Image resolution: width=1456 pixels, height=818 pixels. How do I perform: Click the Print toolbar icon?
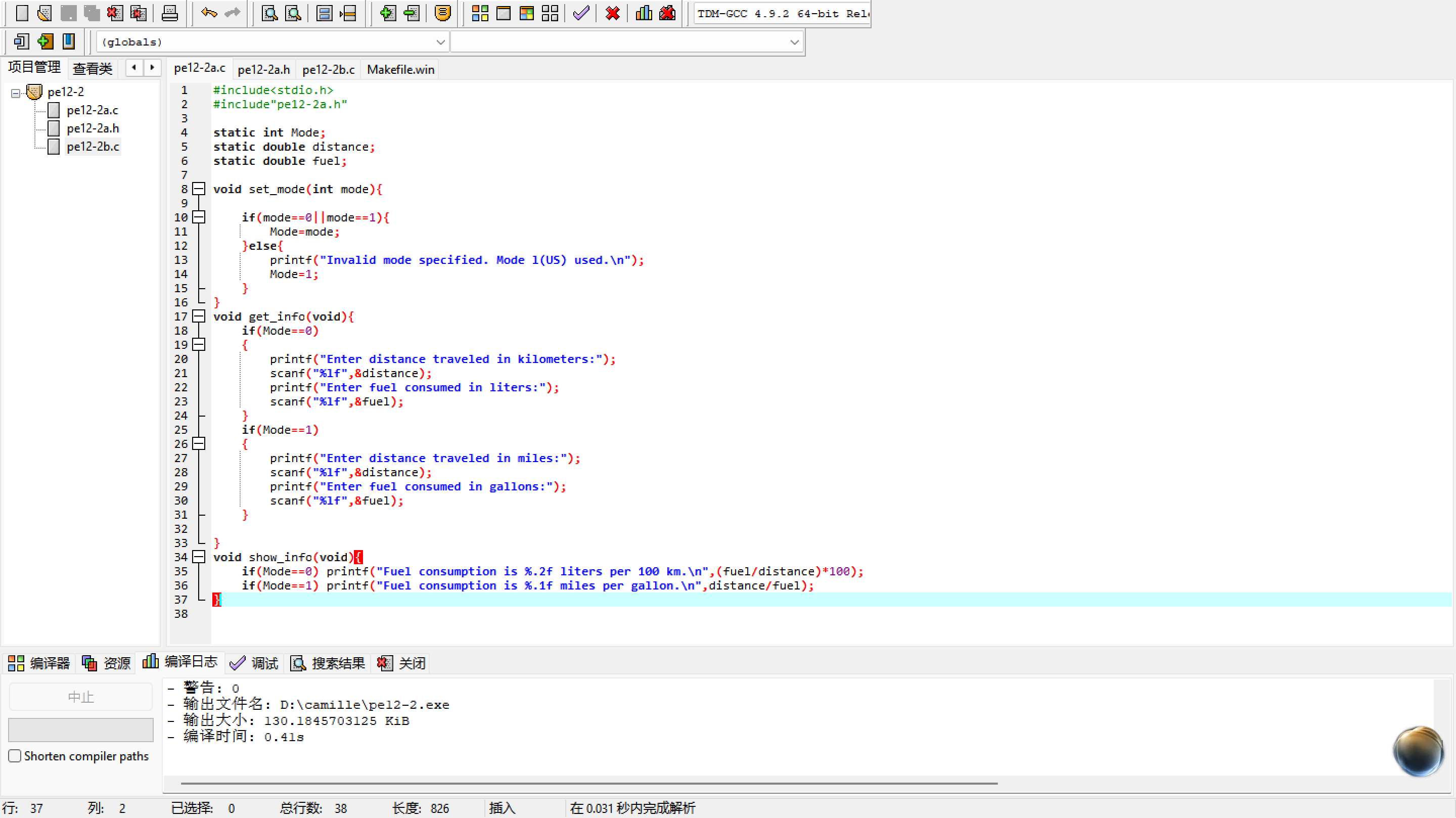(169, 13)
